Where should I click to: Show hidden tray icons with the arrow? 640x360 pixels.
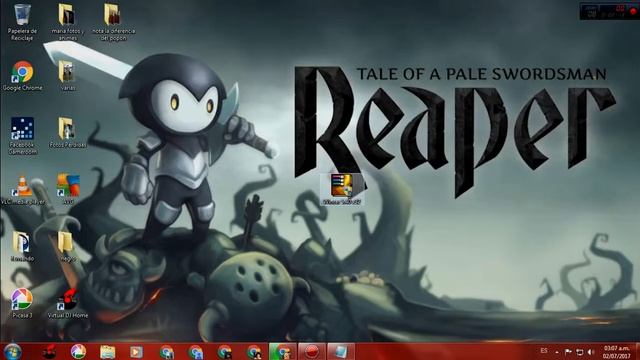557,351
